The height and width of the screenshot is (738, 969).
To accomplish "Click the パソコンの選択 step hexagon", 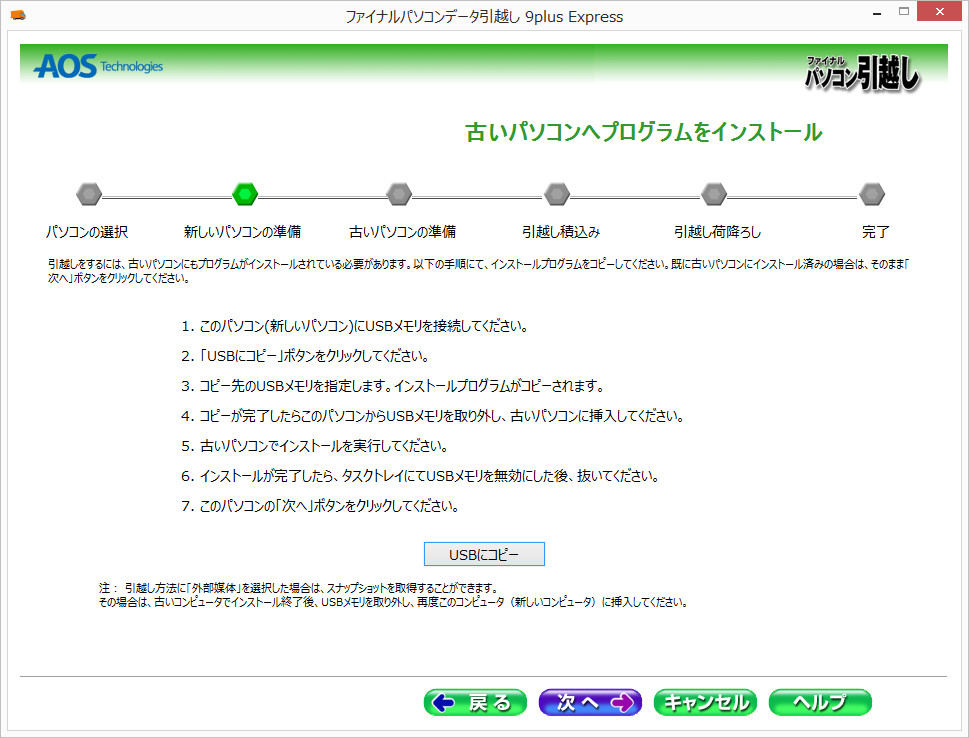I will pyautogui.click(x=88, y=194).
